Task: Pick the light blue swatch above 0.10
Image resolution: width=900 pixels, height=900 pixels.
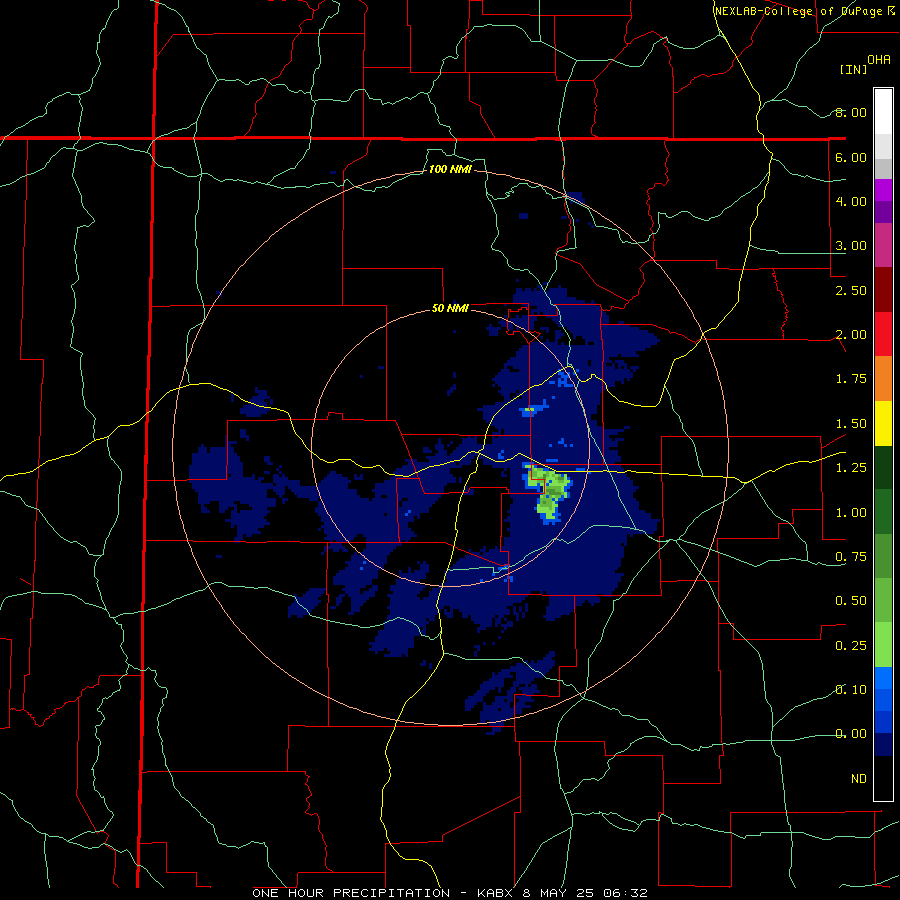Action: click(x=883, y=678)
